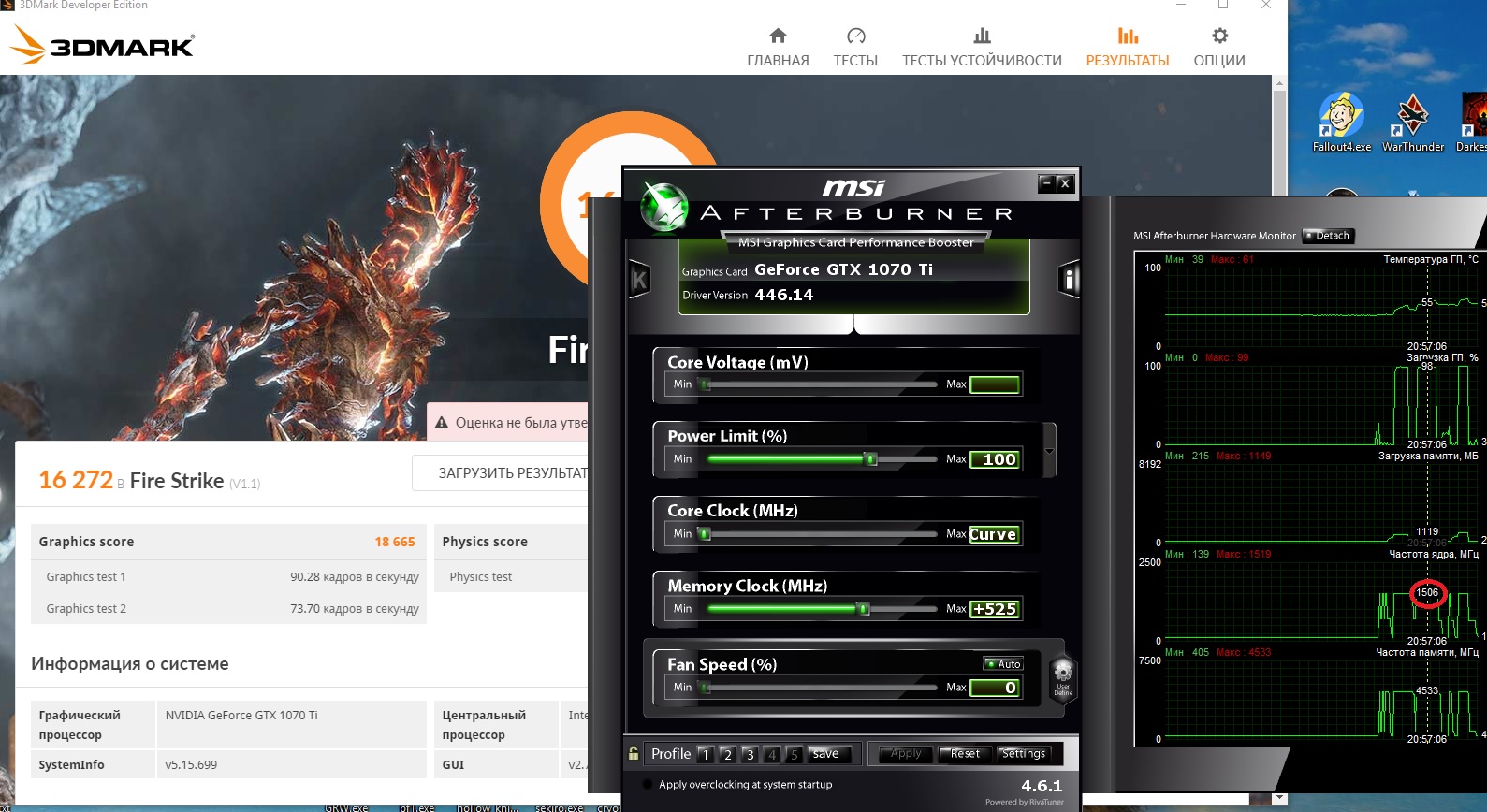Click the Core Voltage value field
Screen dimensions: 1487x812
pos(995,384)
